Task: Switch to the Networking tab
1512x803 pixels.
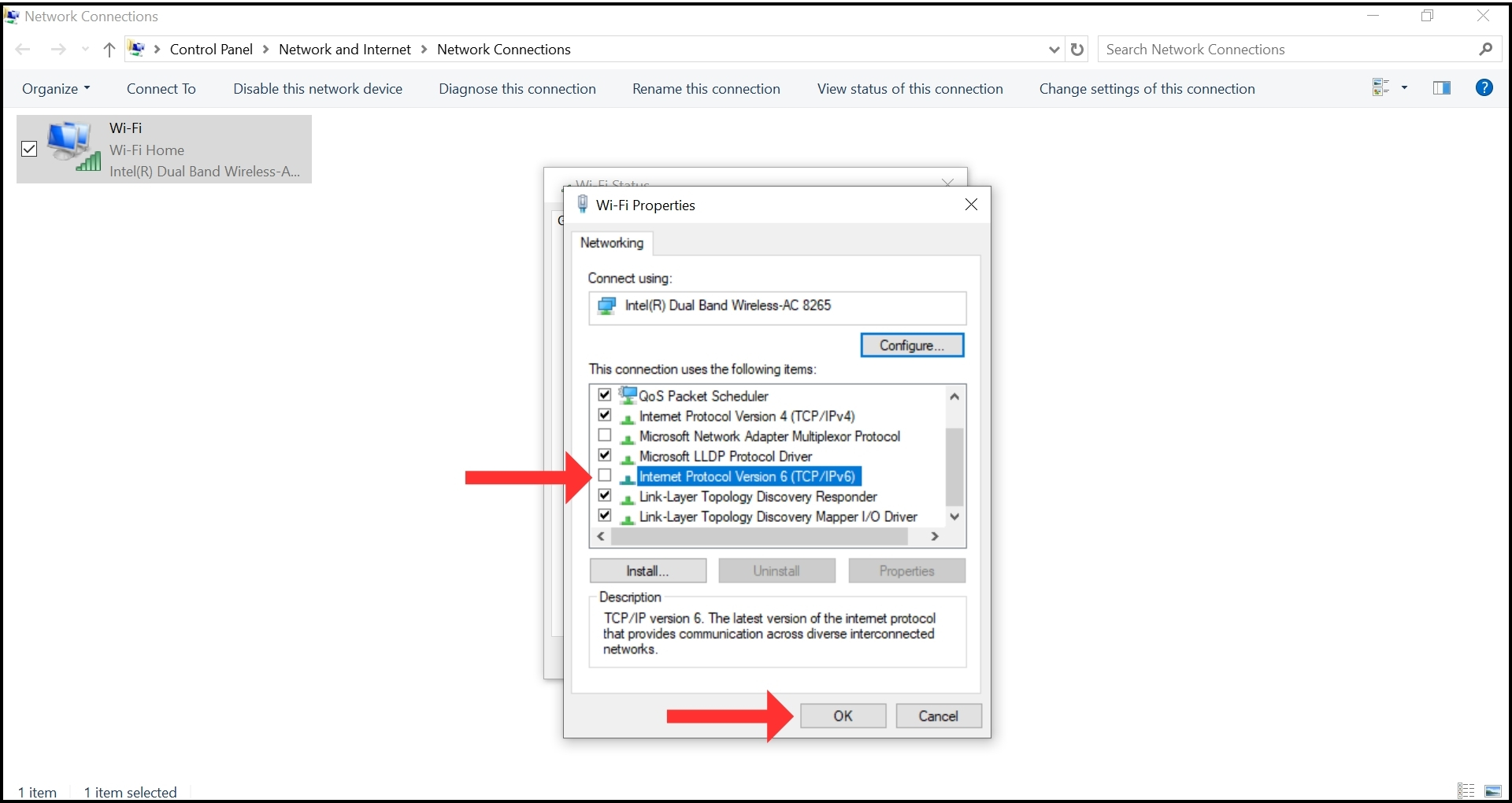Action: pyautogui.click(x=612, y=242)
